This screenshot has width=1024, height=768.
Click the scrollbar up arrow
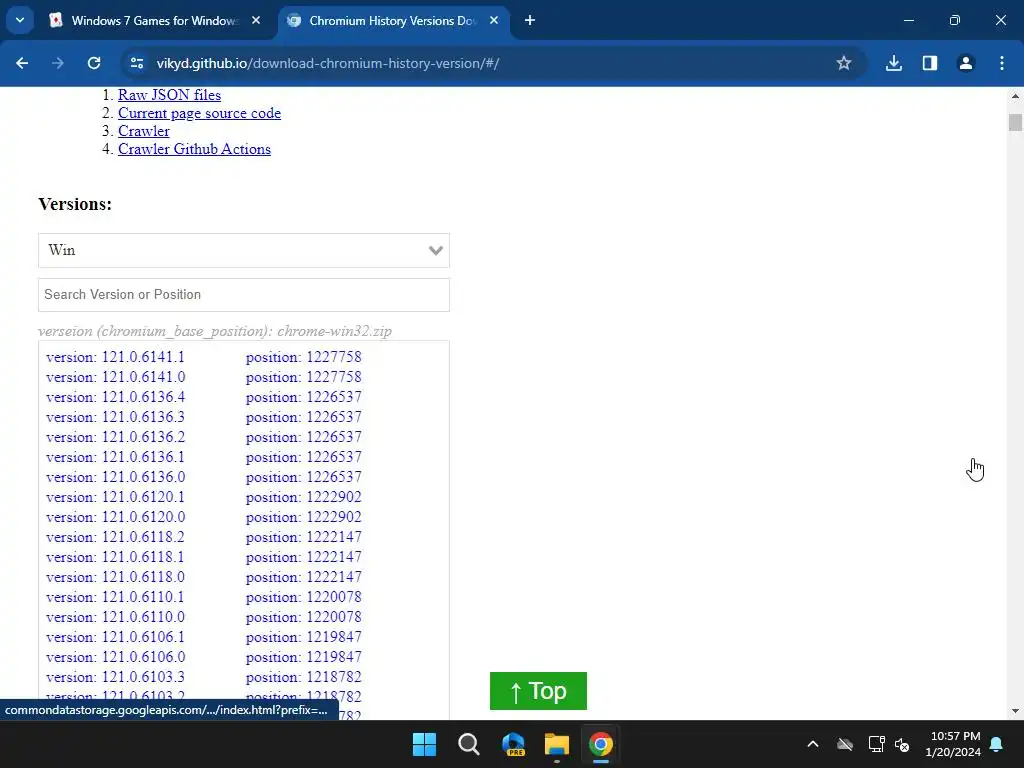click(x=1015, y=96)
